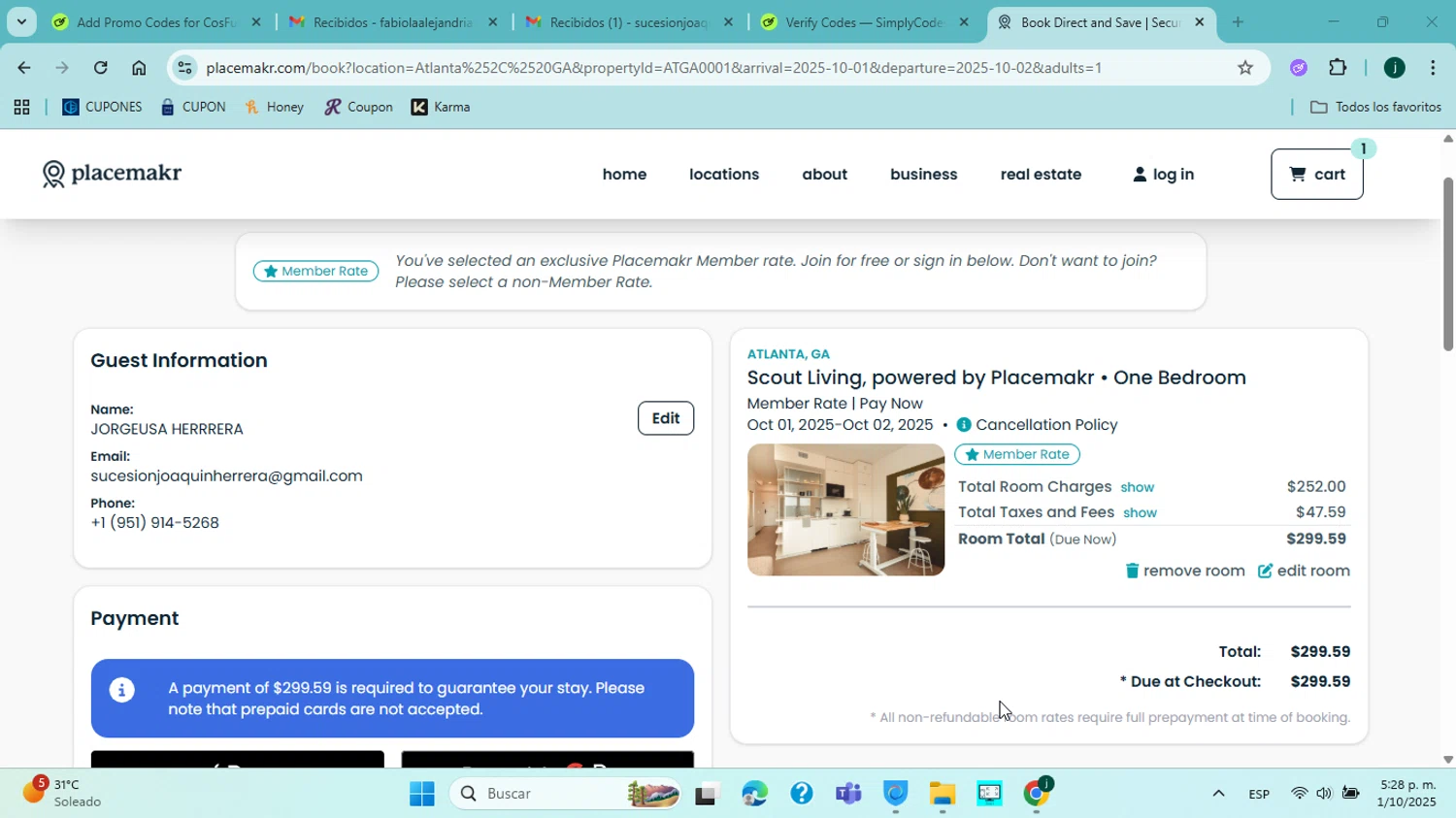The height and width of the screenshot is (818, 1456).
Task: Click the guest name JORGEUSA HERRRERA
Action: pyautogui.click(x=167, y=429)
